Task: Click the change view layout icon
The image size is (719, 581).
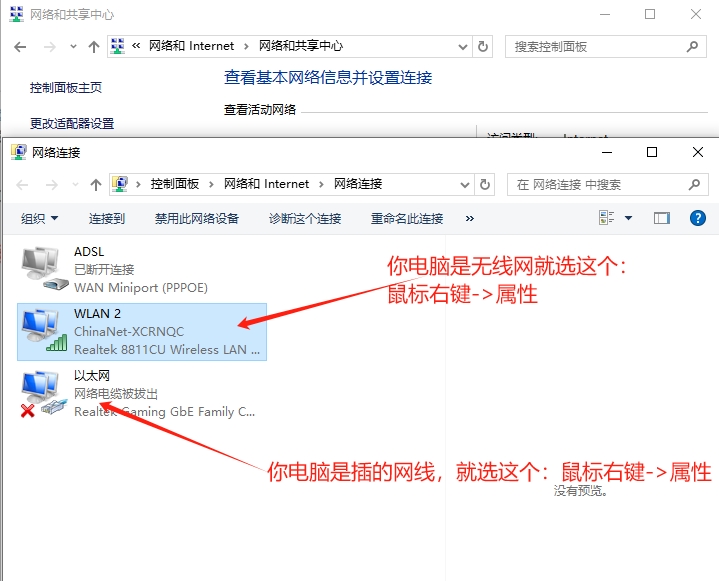Action: [606, 218]
